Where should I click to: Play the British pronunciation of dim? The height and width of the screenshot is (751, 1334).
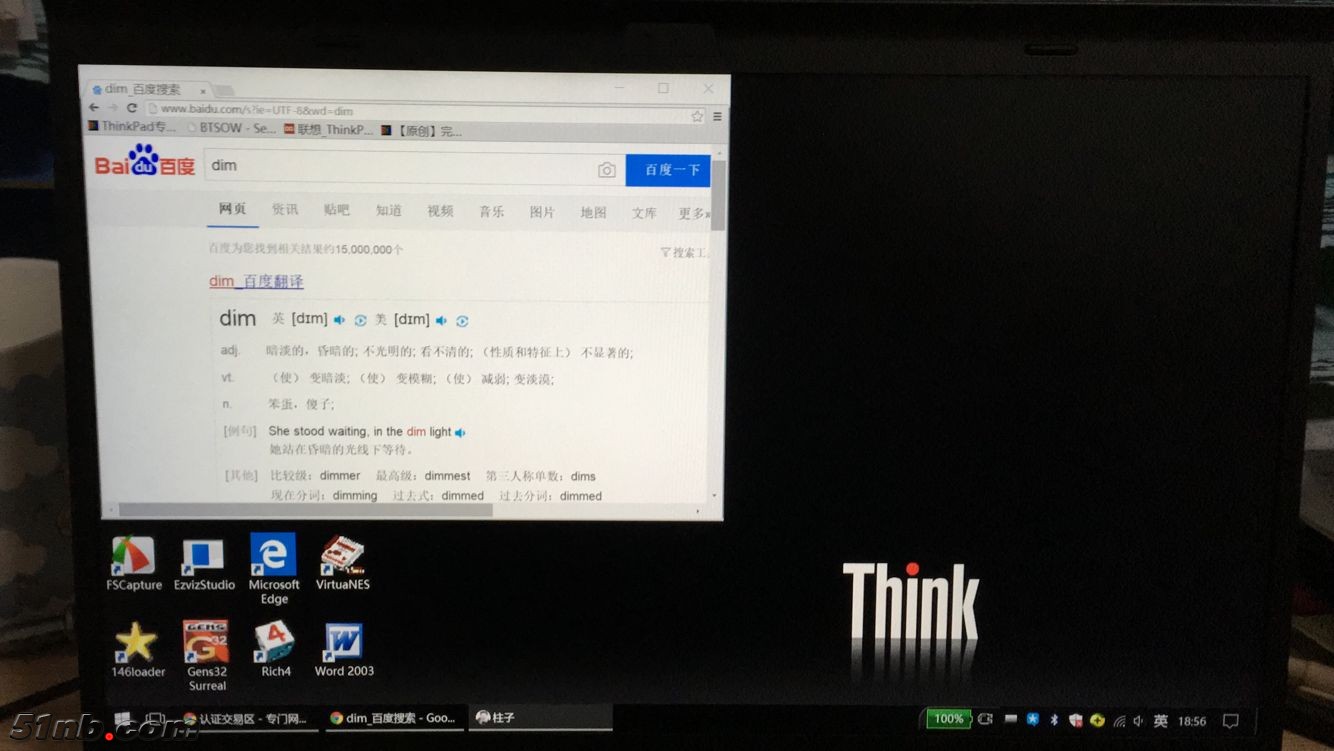coord(339,320)
